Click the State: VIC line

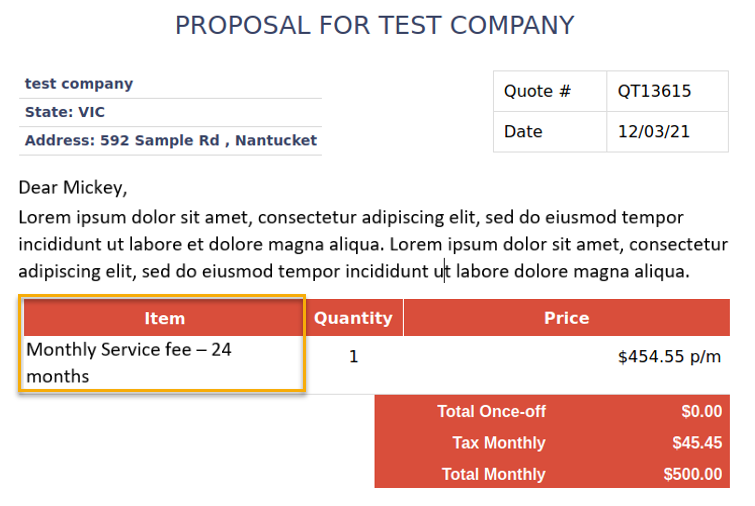click(x=65, y=112)
